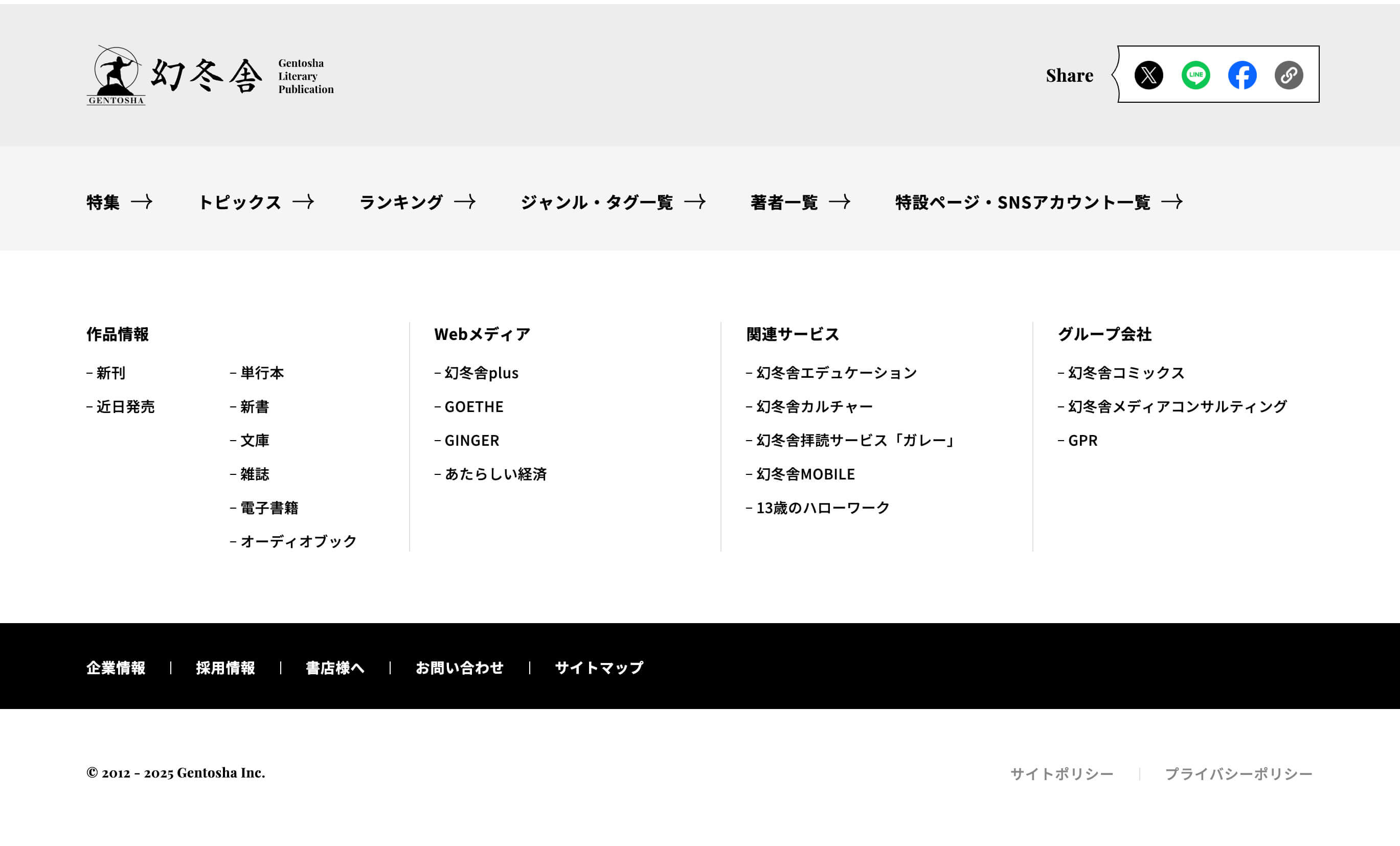Image resolution: width=1400 pixels, height=846 pixels.
Task: Open 13歳のハローワーク service link
Action: tap(822, 508)
